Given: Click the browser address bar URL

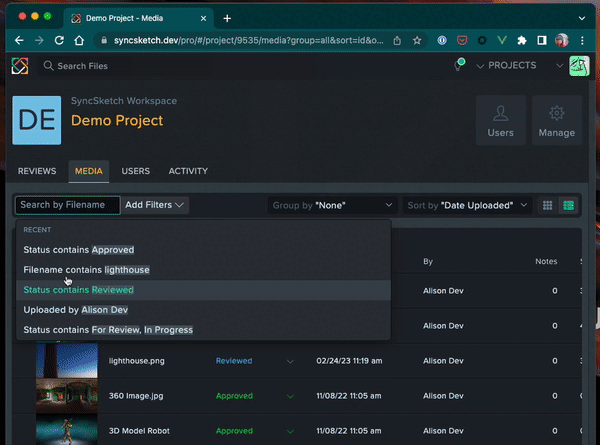Looking at the screenshot, I should click(x=248, y=40).
